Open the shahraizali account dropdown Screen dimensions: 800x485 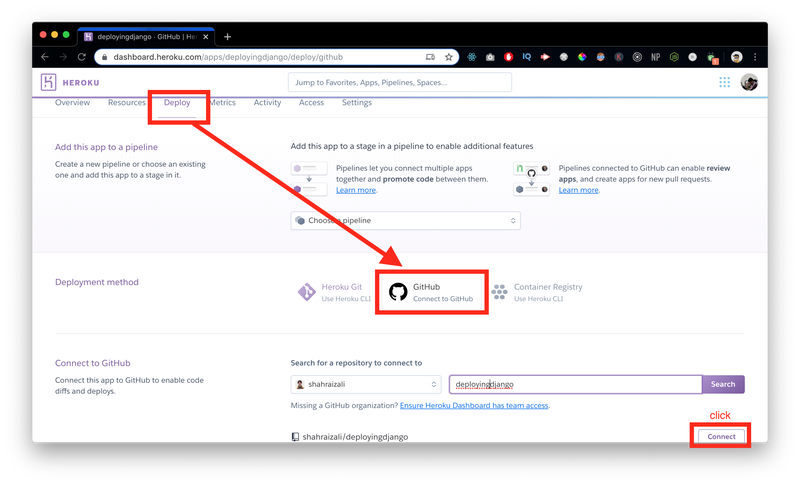[366, 385]
